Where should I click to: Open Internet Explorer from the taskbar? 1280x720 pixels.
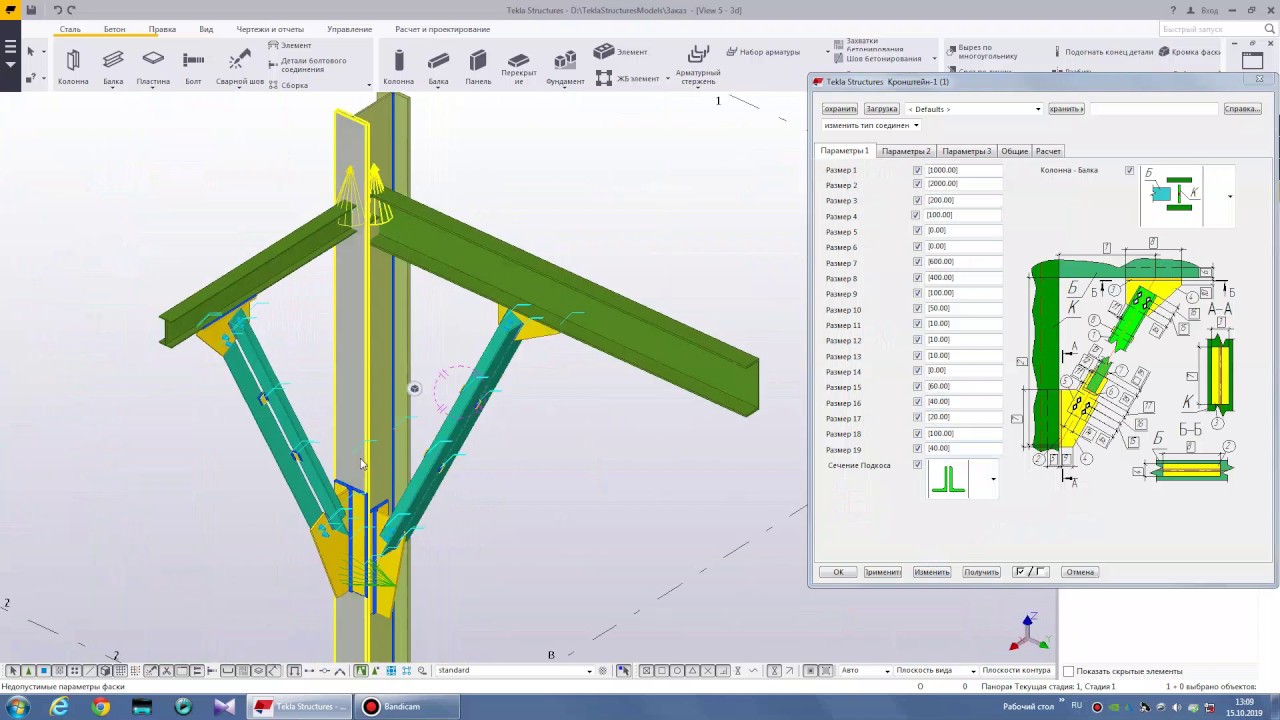[60, 707]
